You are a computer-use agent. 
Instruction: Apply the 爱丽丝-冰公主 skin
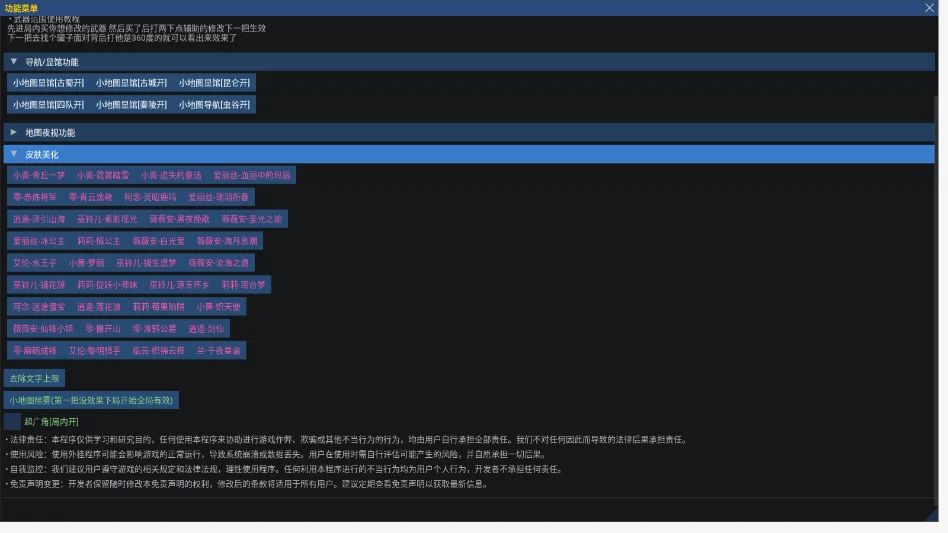coord(39,241)
